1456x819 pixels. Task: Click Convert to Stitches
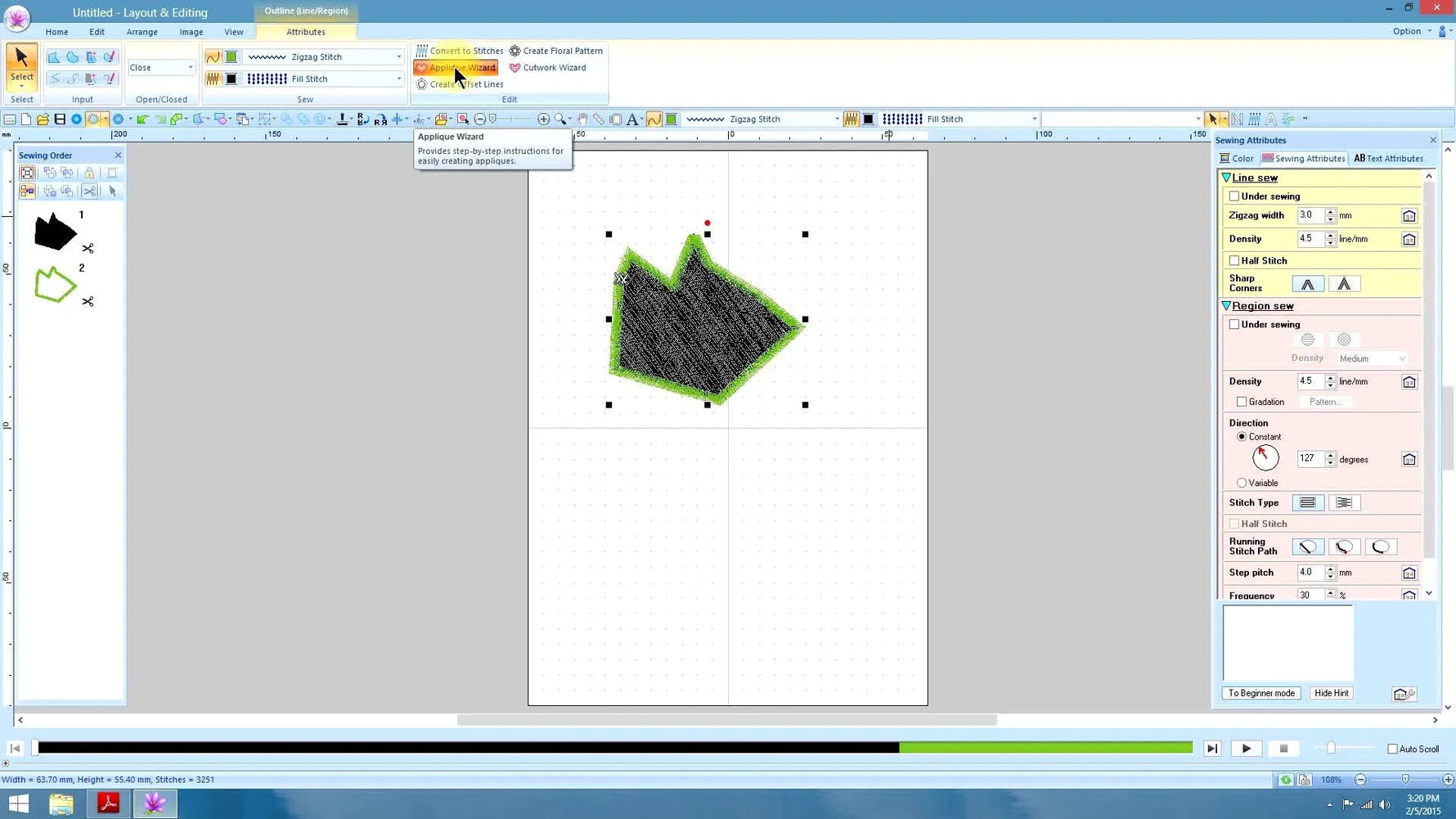click(459, 51)
